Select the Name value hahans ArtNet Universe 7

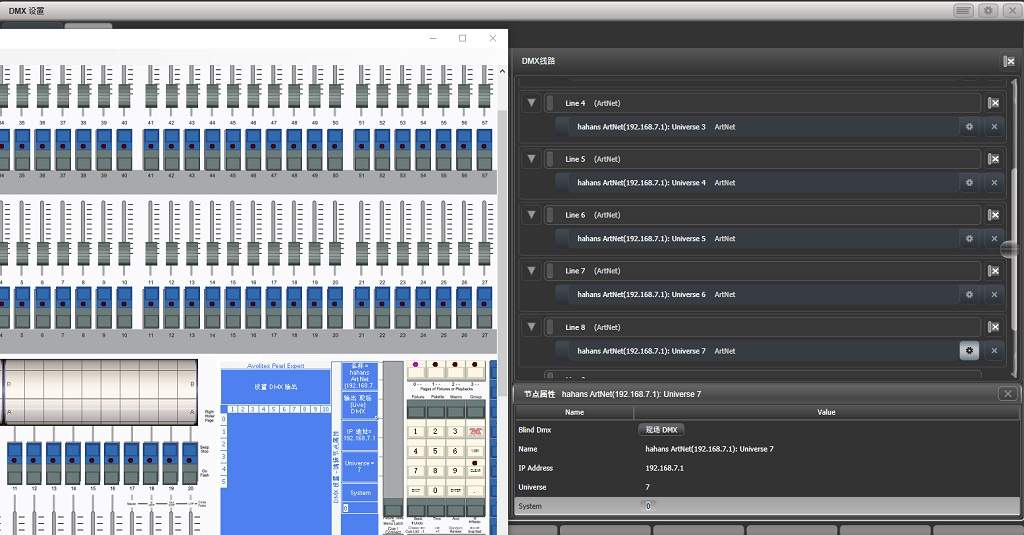coord(709,449)
